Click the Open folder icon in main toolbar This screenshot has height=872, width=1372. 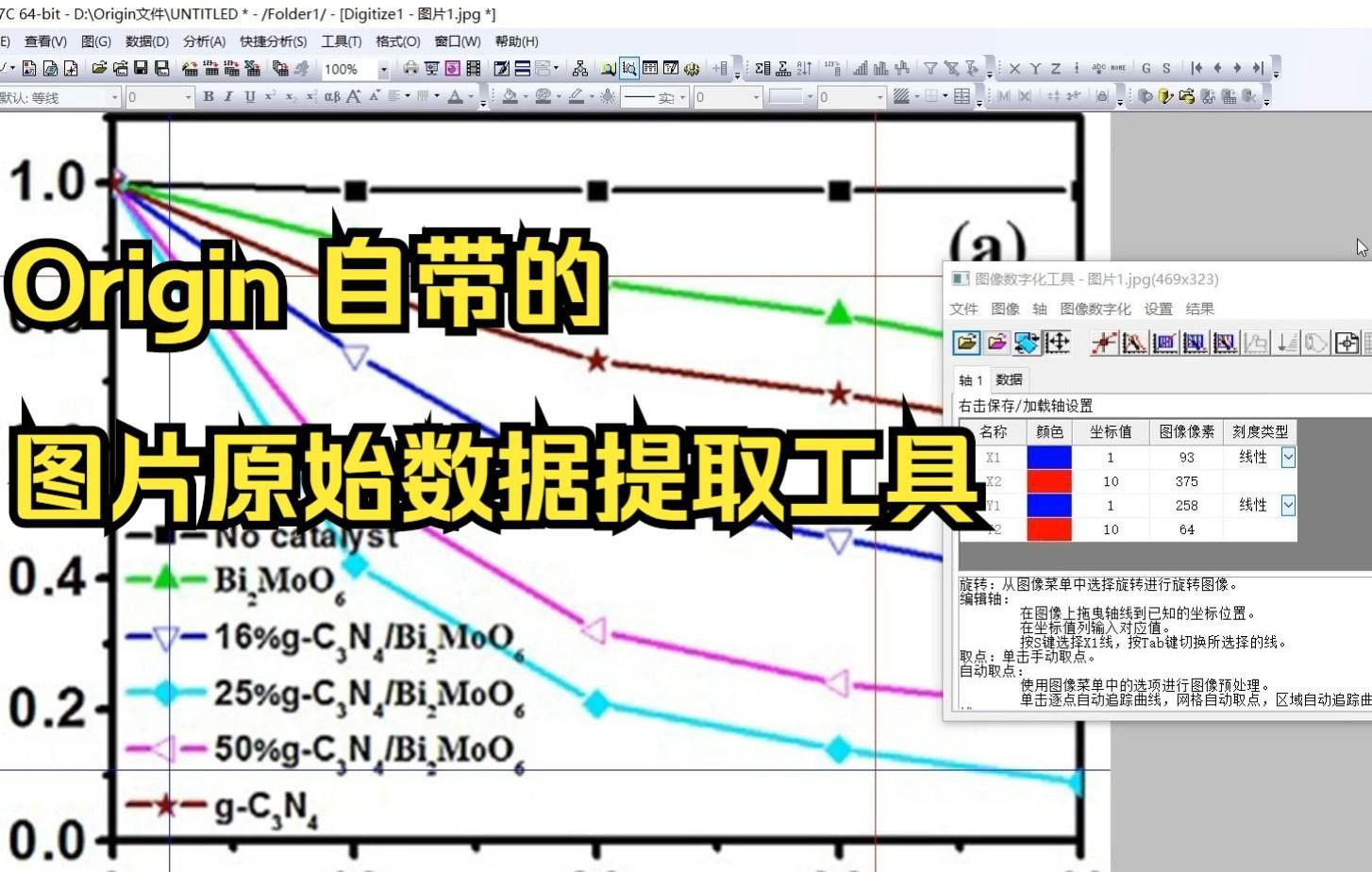click(x=99, y=68)
